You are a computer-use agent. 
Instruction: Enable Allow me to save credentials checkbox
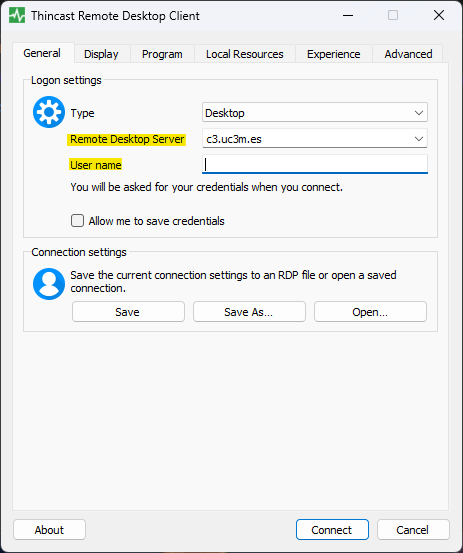(77, 221)
